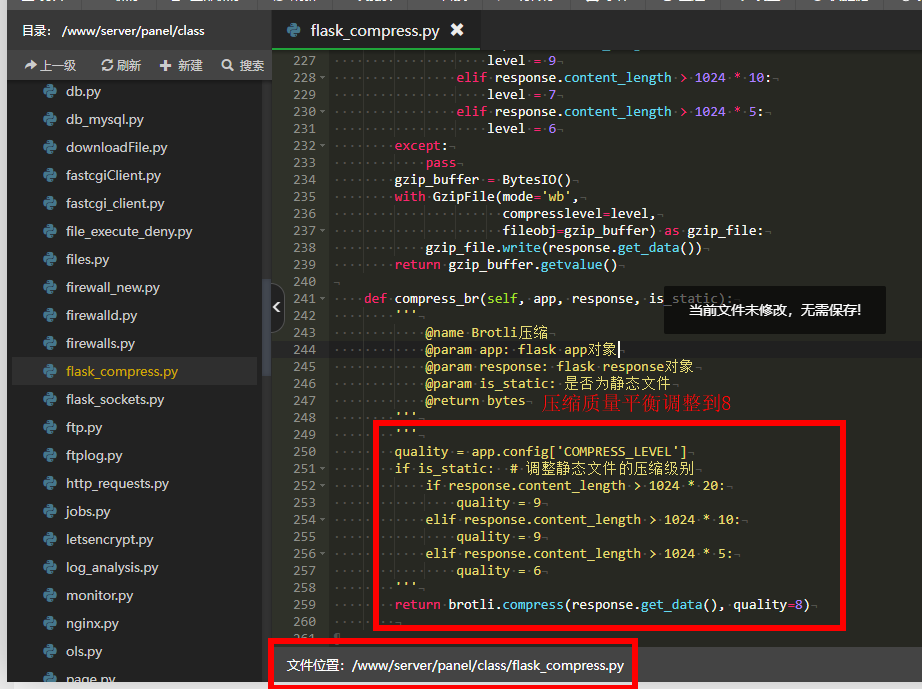Place cursor on return brotli.compress line
The width and height of the screenshot is (922, 689).
click(x=602, y=604)
